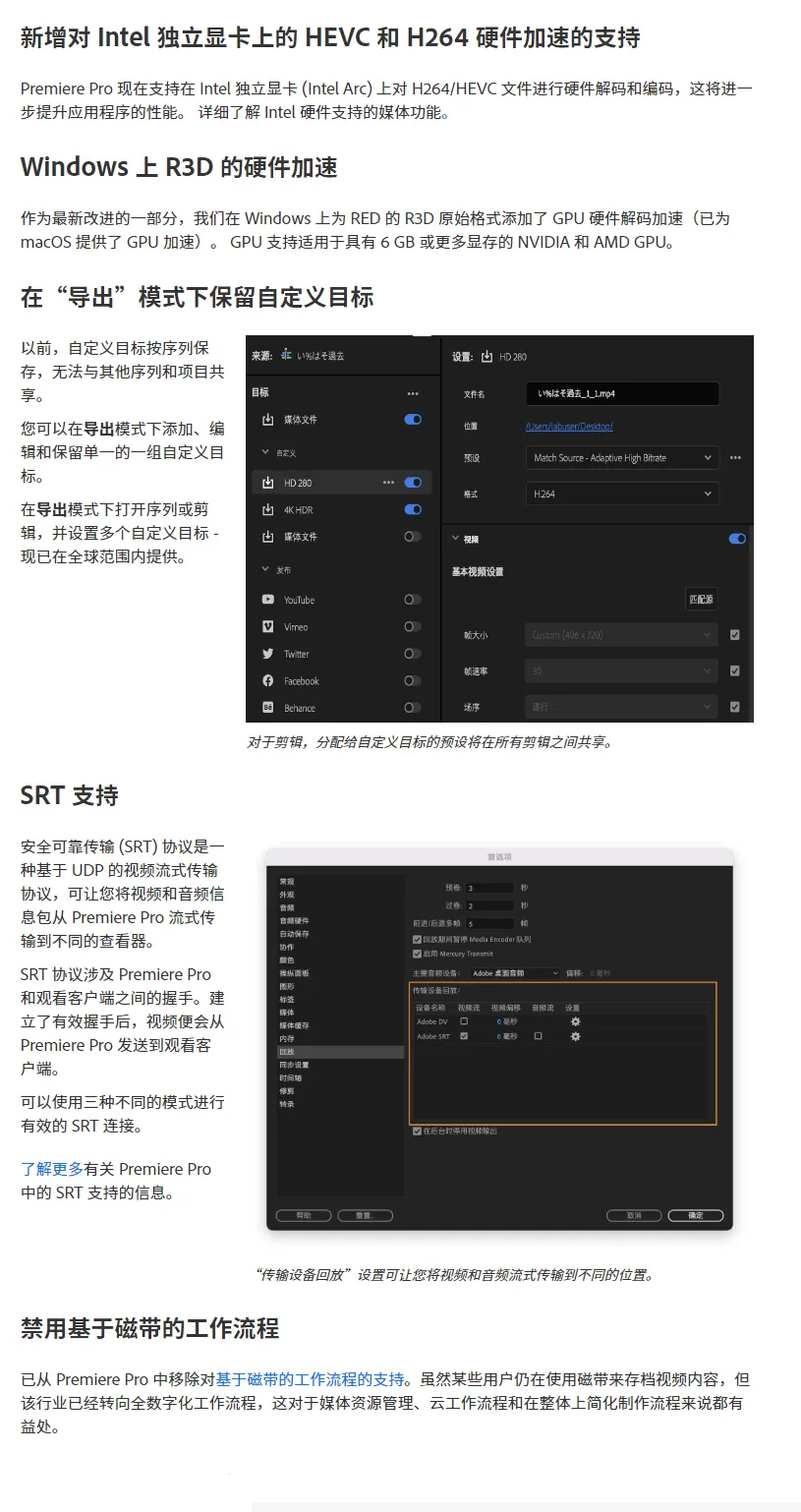Screen dimensions: 801x1512
Task: Collapse the 视频 settings section chevron
Action: (455, 539)
